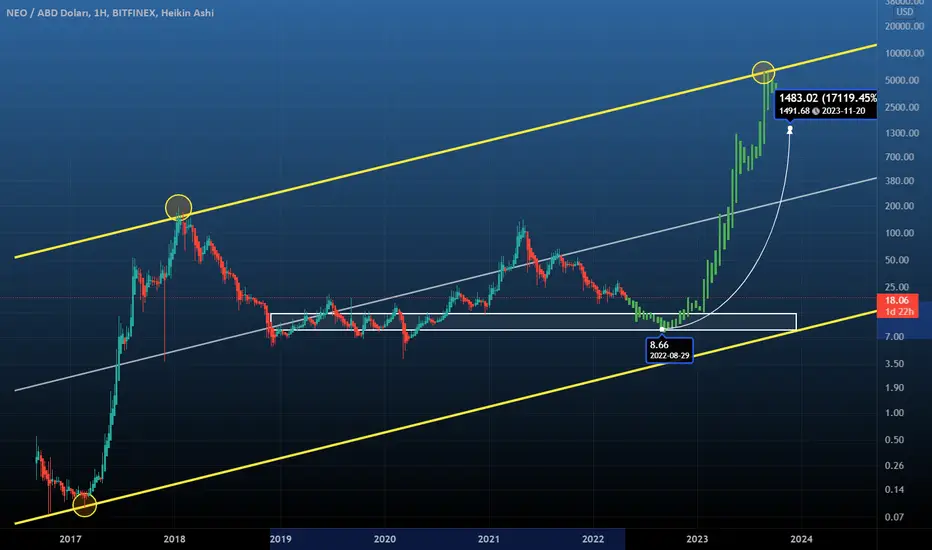Click the 2021 label on time axis
The width and height of the screenshot is (932, 550).
click(x=489, y=539)
